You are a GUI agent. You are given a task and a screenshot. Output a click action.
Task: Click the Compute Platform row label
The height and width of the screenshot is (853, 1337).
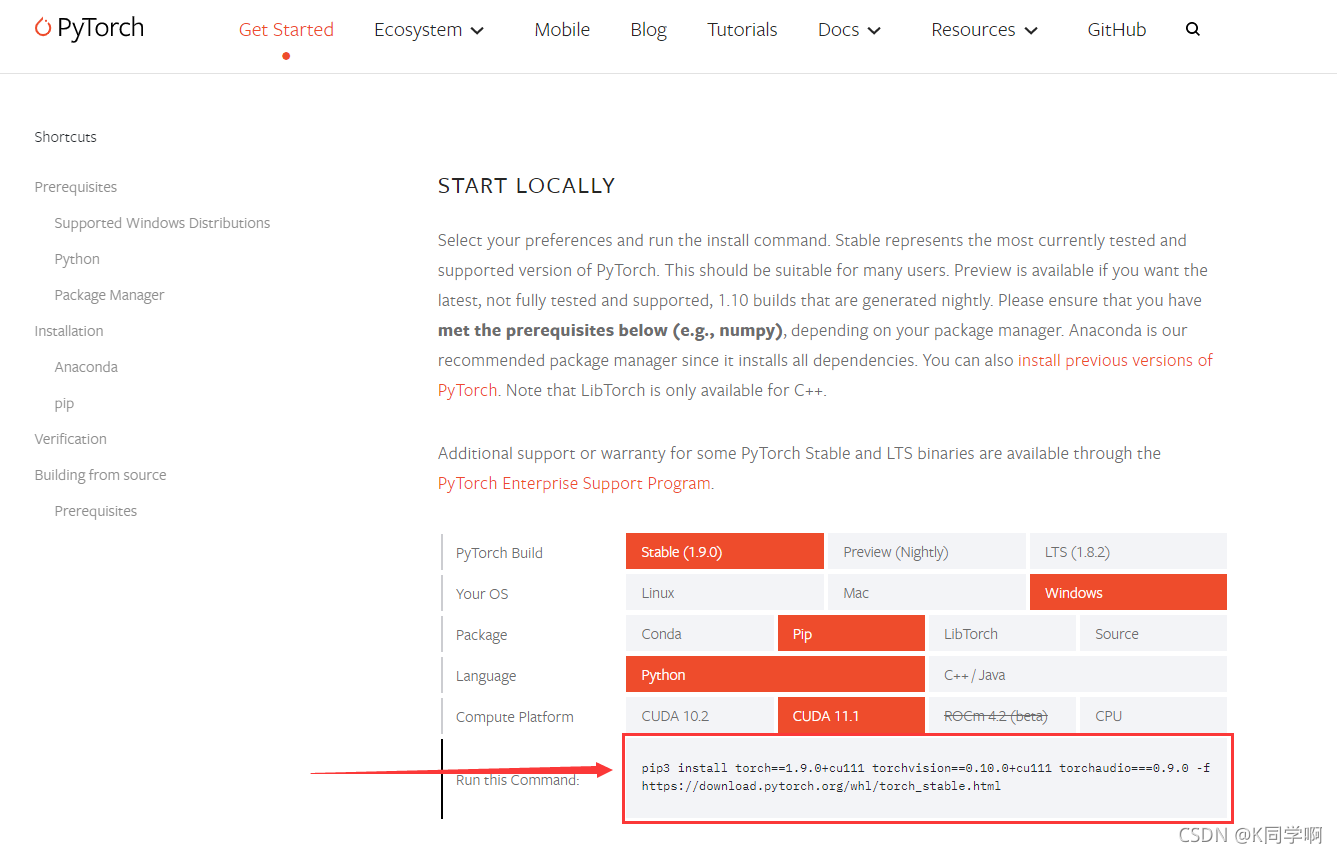pyautogui.click(x=515, y=717)
